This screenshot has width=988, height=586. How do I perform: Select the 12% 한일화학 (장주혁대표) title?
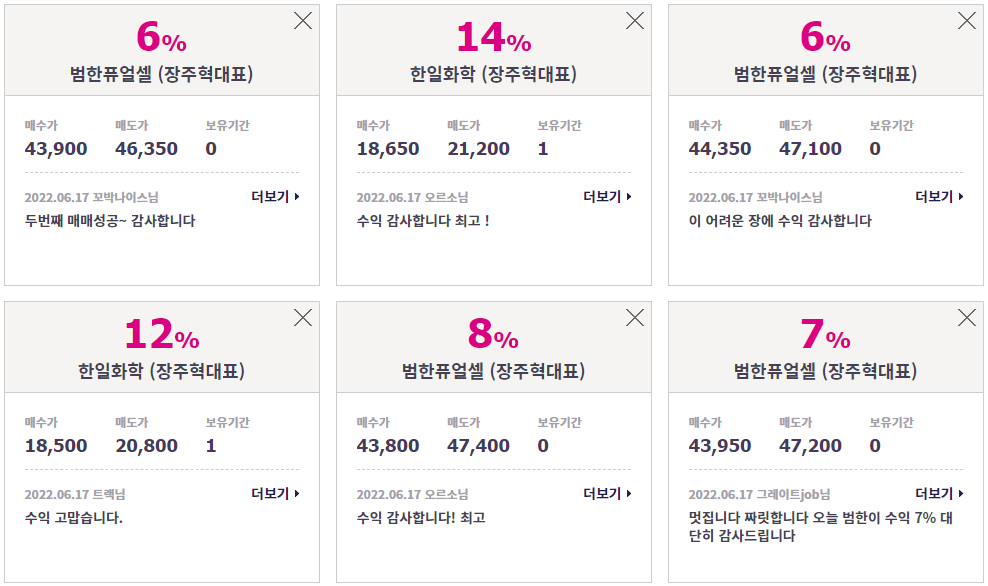pos(161,371)
